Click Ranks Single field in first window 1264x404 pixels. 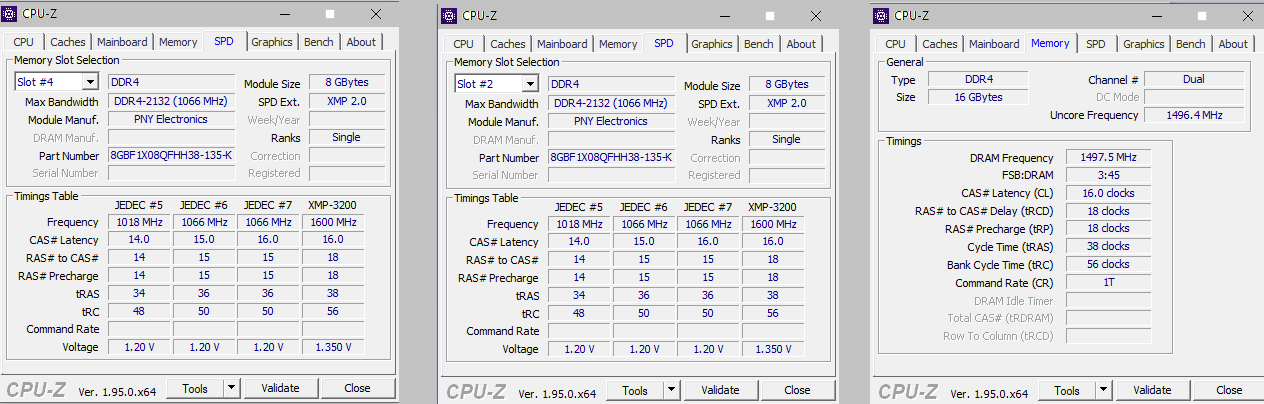[347, 137]
